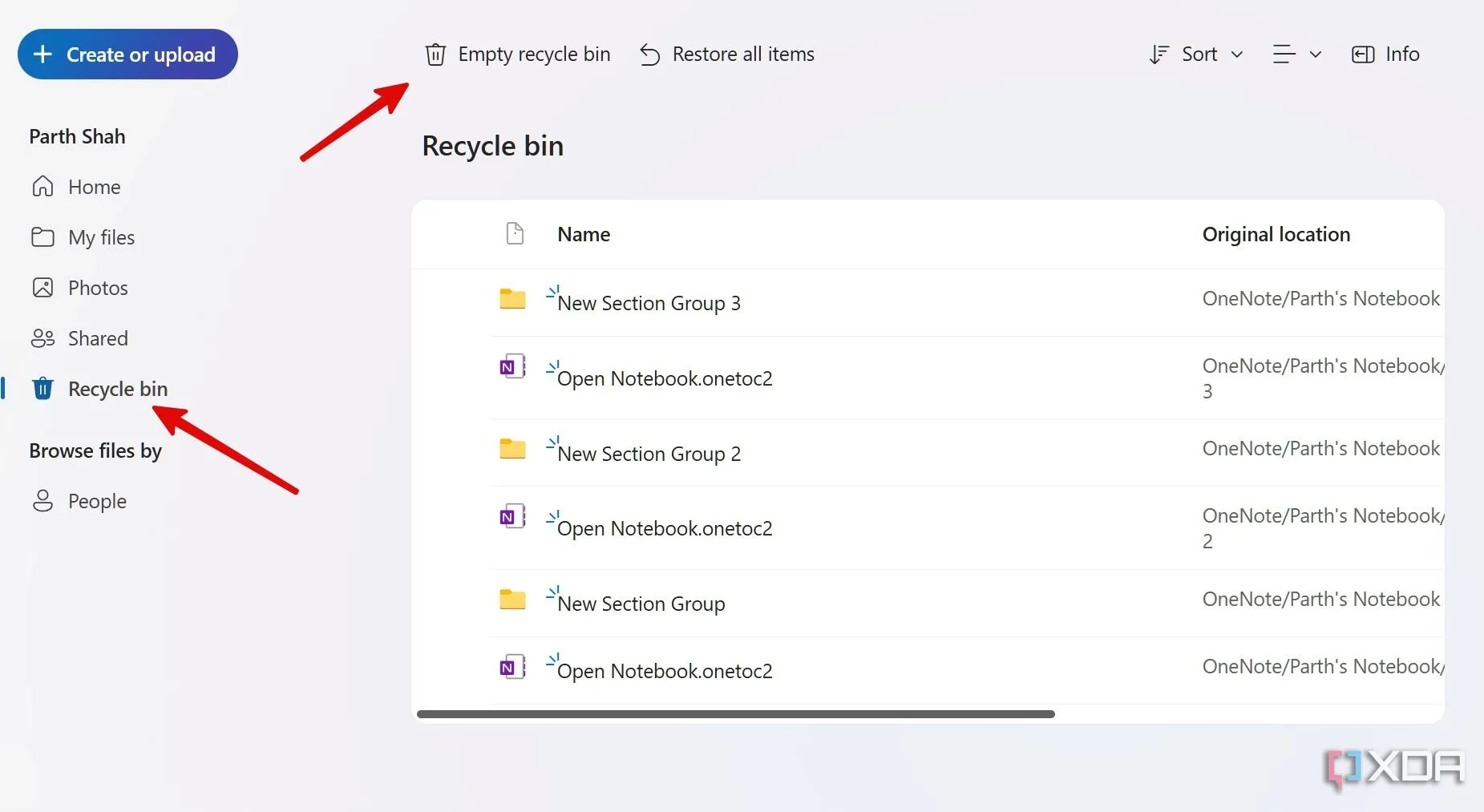Viewport: 1484px width, 812px height.
Task: Open Shared in the sidebar
Action: coord(98,338)
